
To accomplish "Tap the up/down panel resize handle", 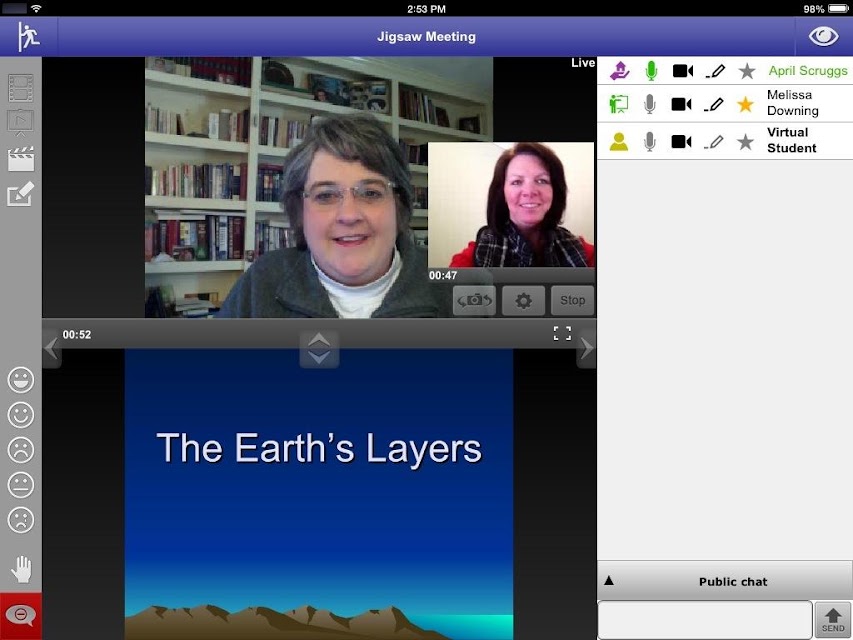I will pos(319,349).
